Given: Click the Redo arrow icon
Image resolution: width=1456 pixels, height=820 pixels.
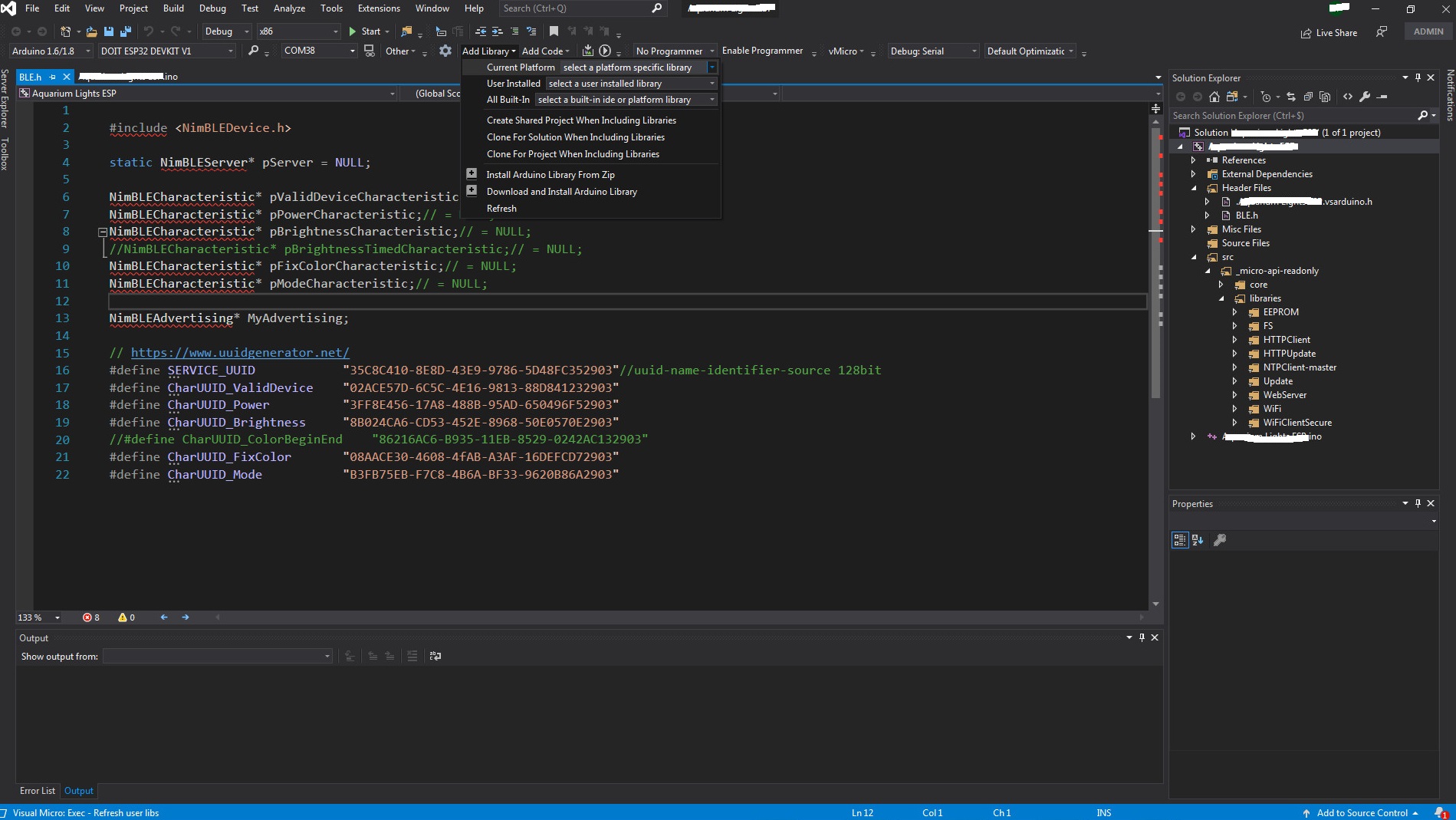Looking at the screenshot, I should 176,31.
